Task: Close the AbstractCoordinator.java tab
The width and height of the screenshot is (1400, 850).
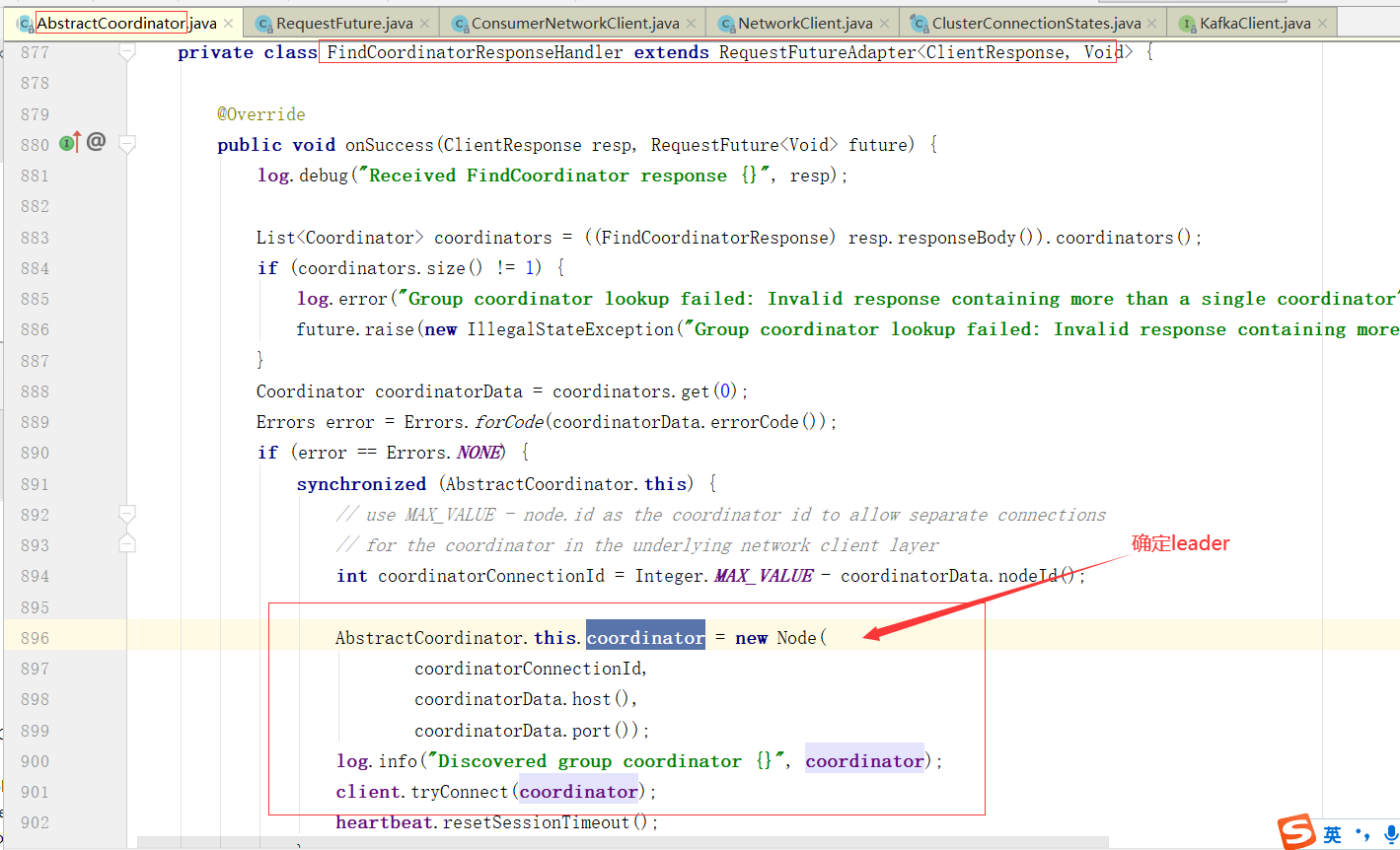Action: [229, 23]
